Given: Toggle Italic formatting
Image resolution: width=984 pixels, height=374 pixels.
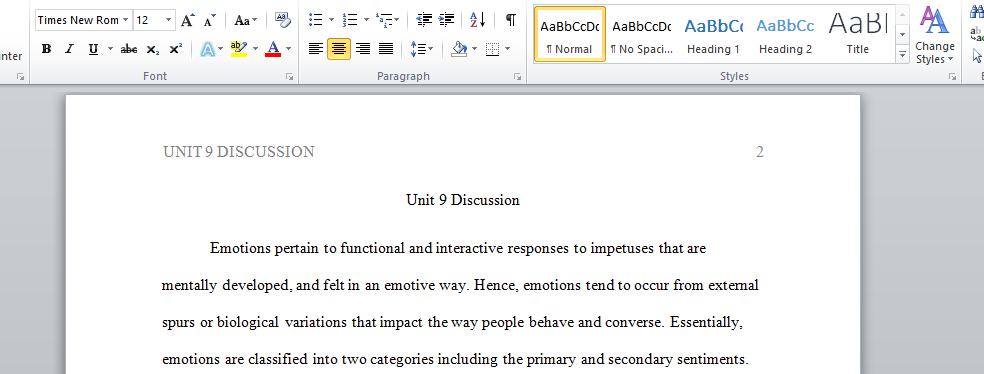Looking at the screenshot, I should point(70,49).
